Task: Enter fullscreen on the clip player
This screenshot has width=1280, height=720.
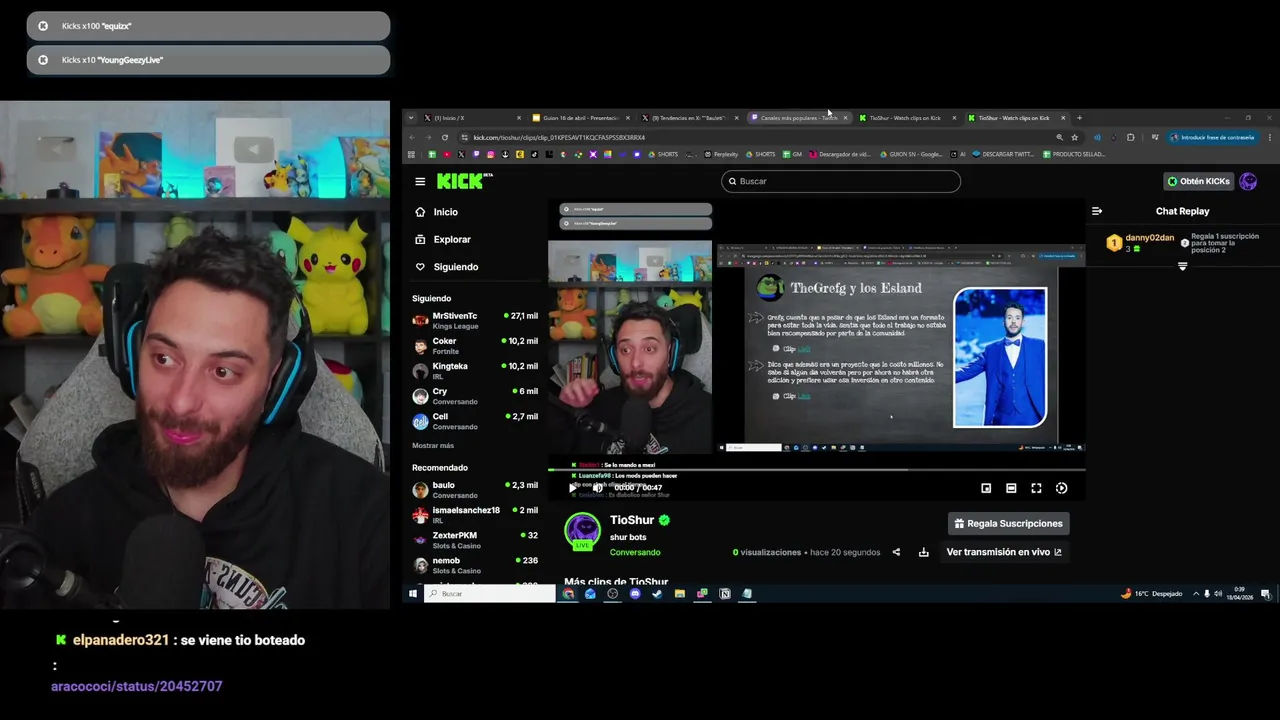Action: (1036, 488)
